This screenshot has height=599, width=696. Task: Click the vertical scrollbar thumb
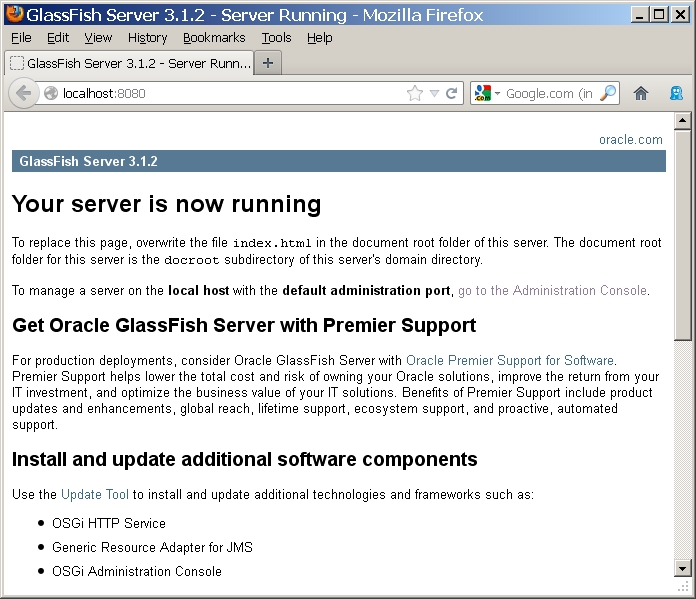682,235
